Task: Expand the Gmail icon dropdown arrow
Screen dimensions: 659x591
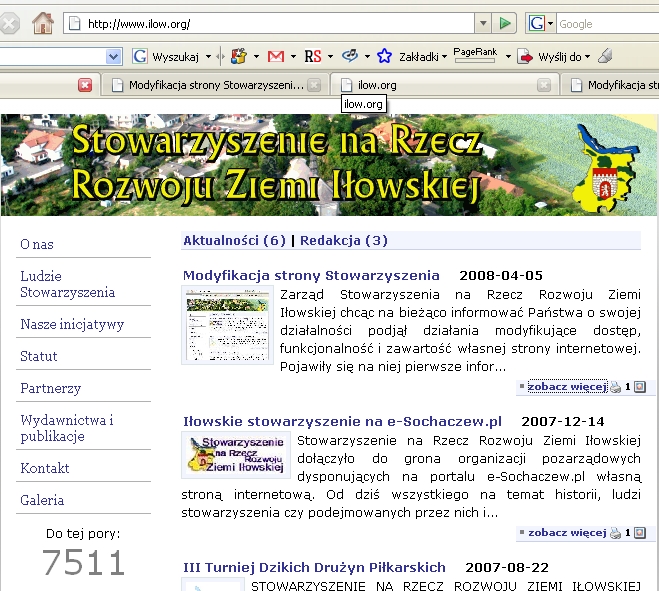Action: [x=293, y=56]
